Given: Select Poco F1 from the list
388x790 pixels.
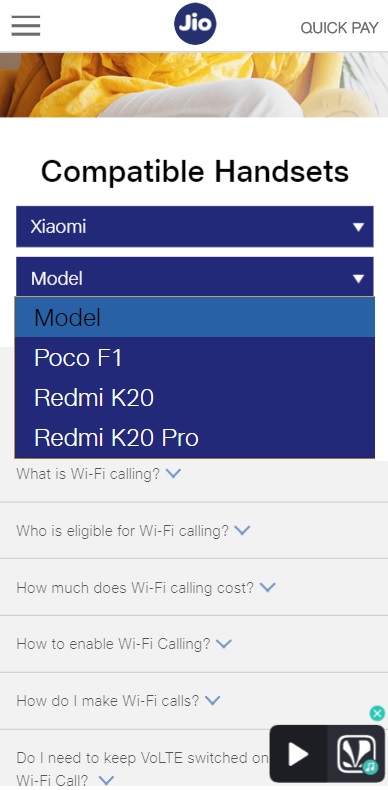Looking at the screenshot, I should pyautogui.click(x=195, y=358).
